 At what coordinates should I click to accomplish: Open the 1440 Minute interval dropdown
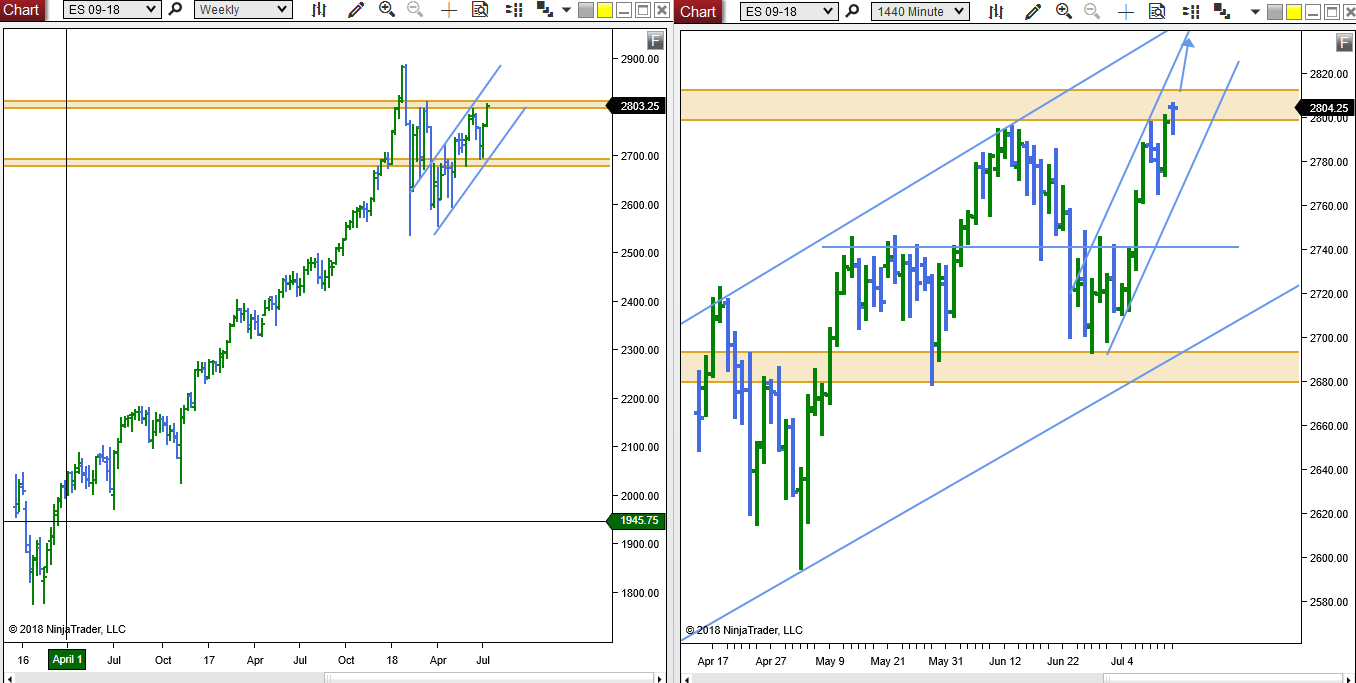(920, 11)
